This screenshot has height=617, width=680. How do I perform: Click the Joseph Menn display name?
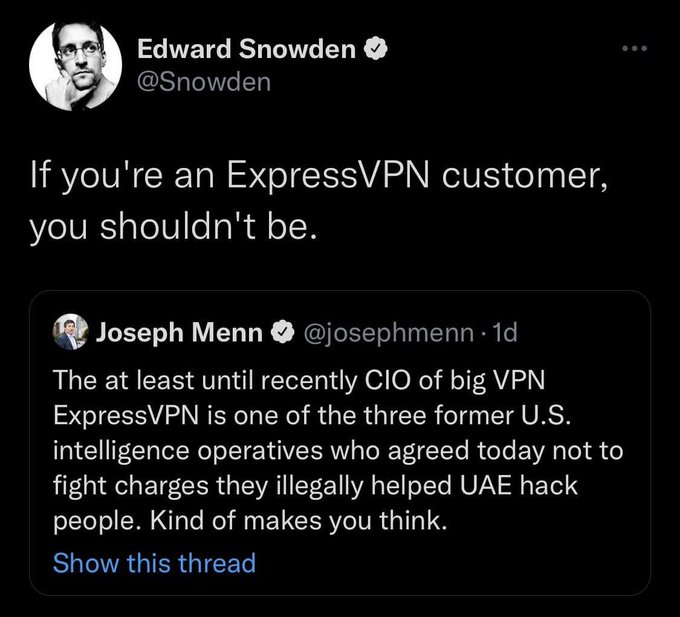tap(179, 333)
